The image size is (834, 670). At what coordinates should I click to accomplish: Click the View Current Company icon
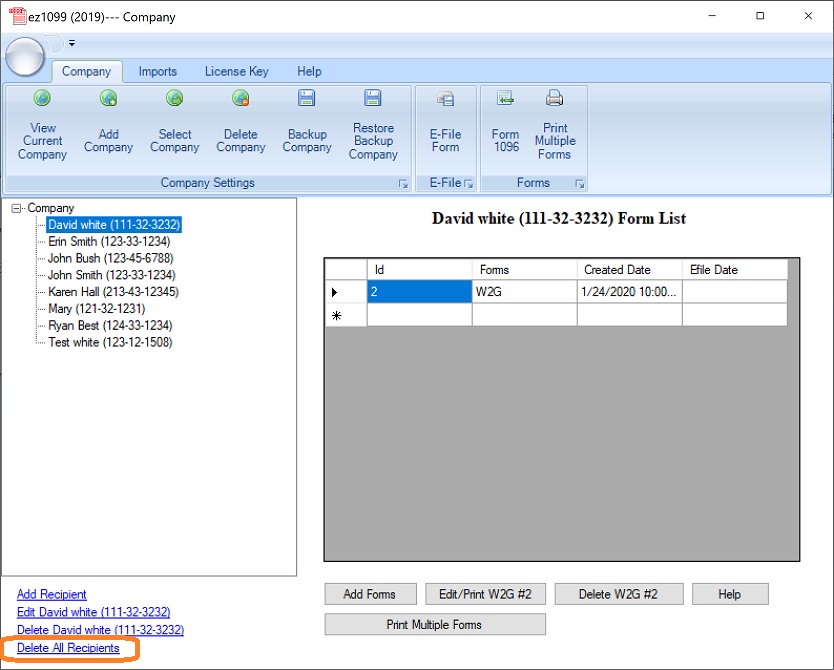(42, 99)
